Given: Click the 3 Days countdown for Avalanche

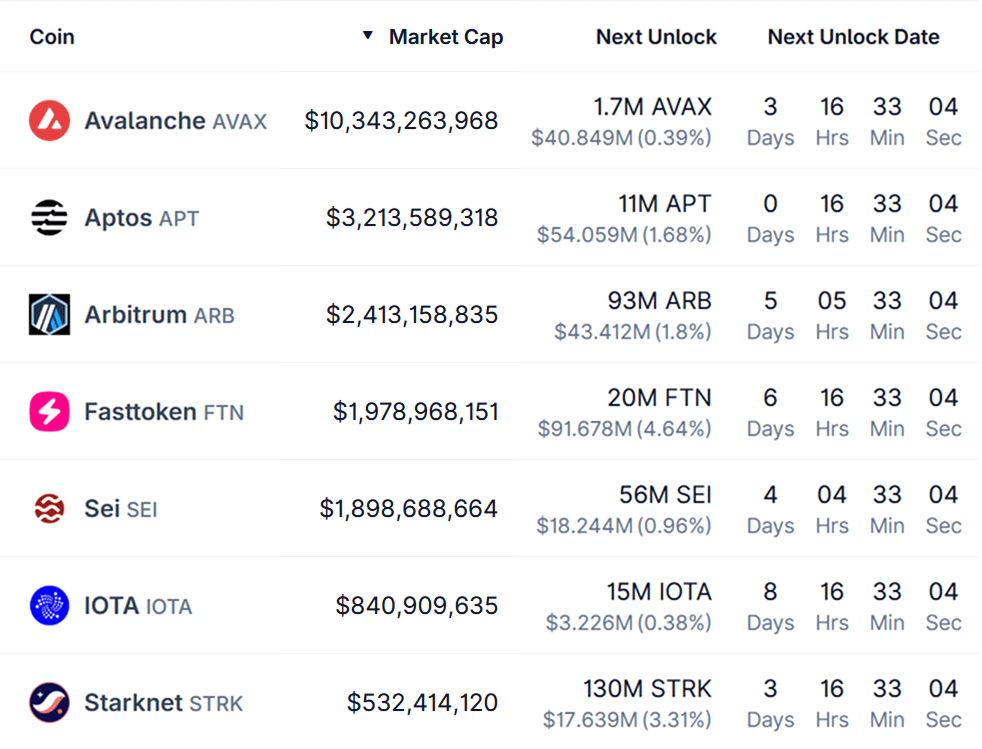Looking at the screenshot, I should click(770, 121).
